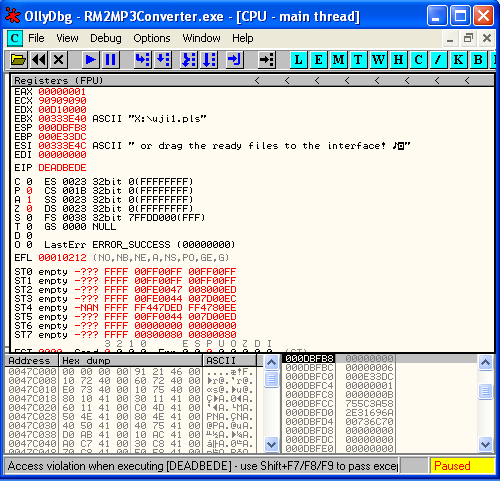Click the Address column header in dump
Viewport: 500px width, 481px height.
[31, 361]
